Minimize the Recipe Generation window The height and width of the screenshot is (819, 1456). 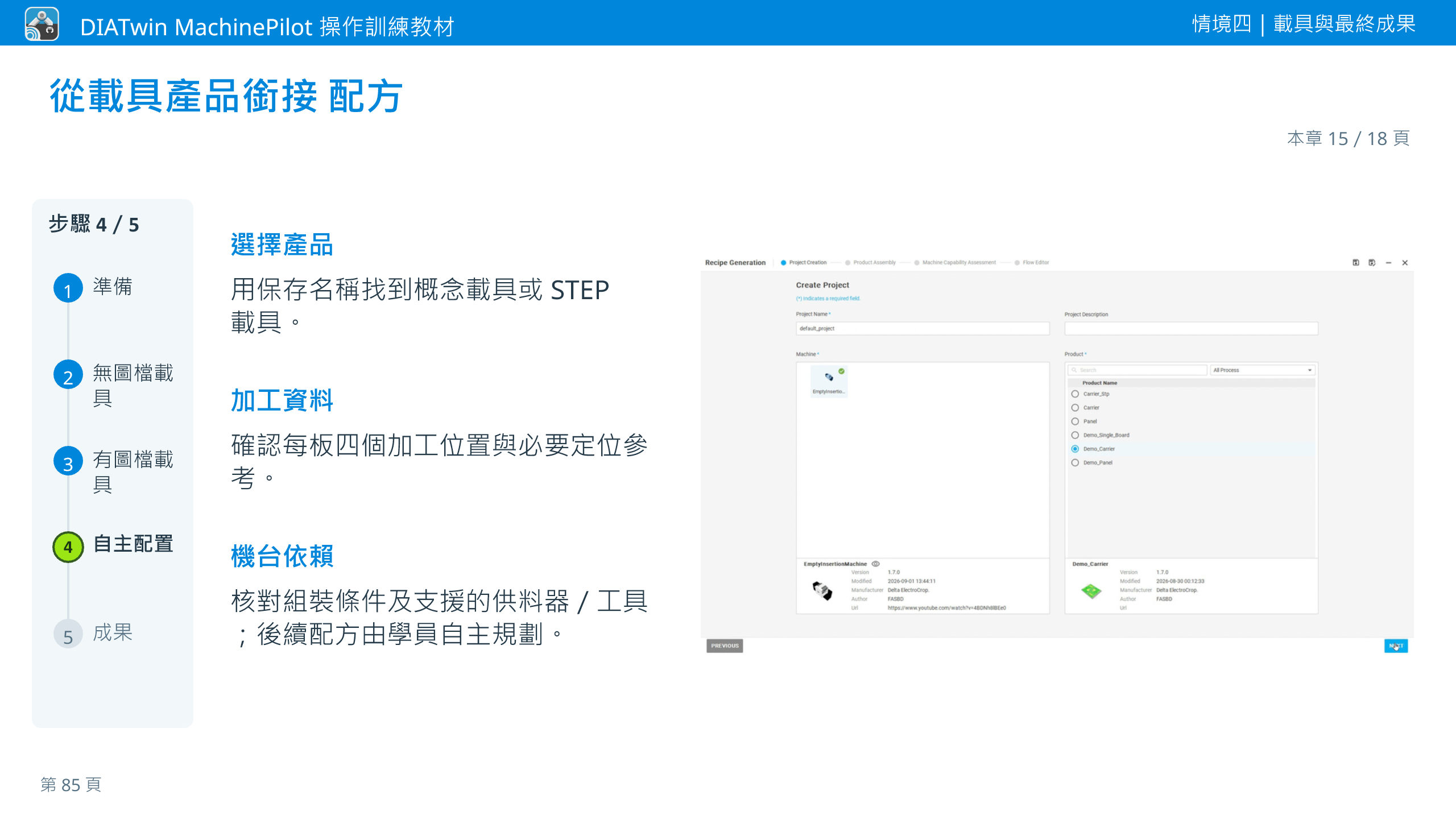(x=1388, y=263)
